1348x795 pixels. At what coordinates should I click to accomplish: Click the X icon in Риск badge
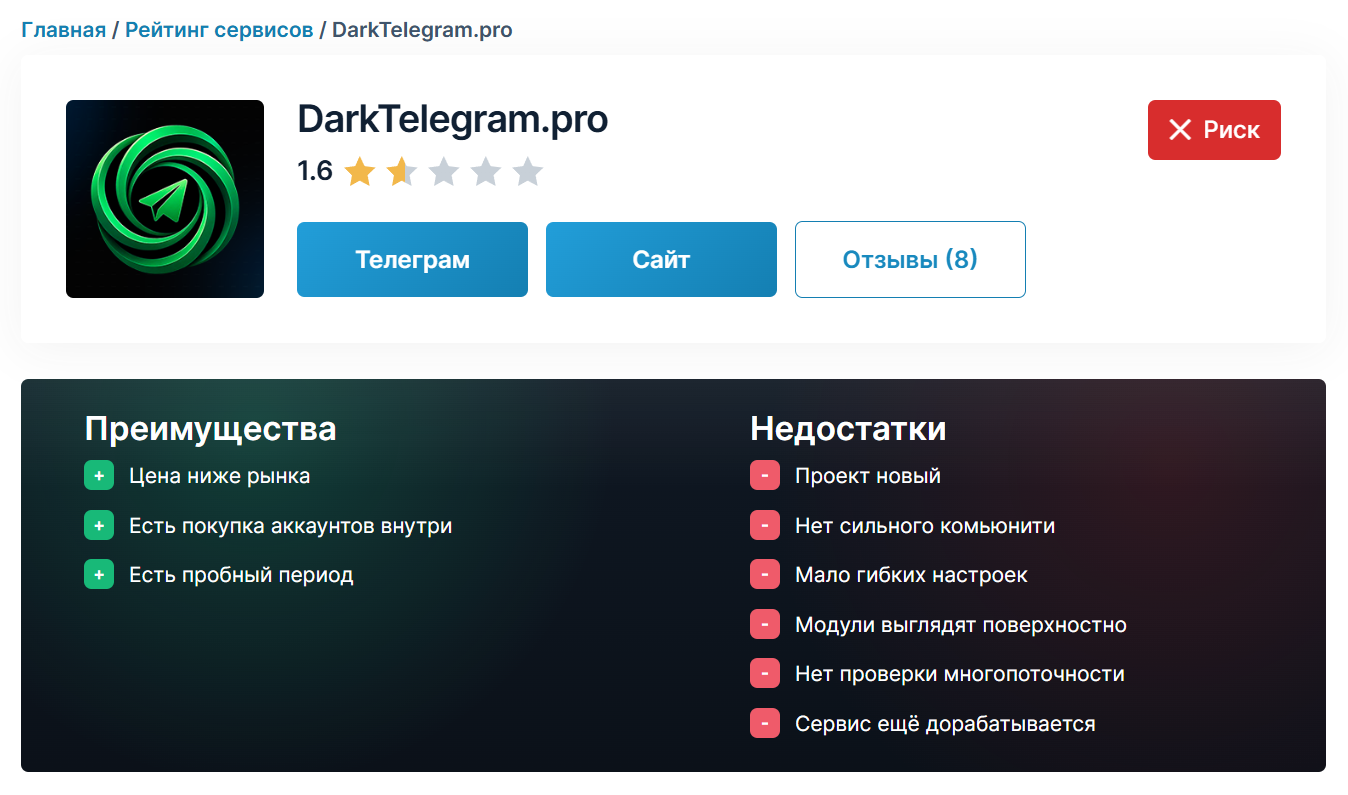[x=1180, y=130]
